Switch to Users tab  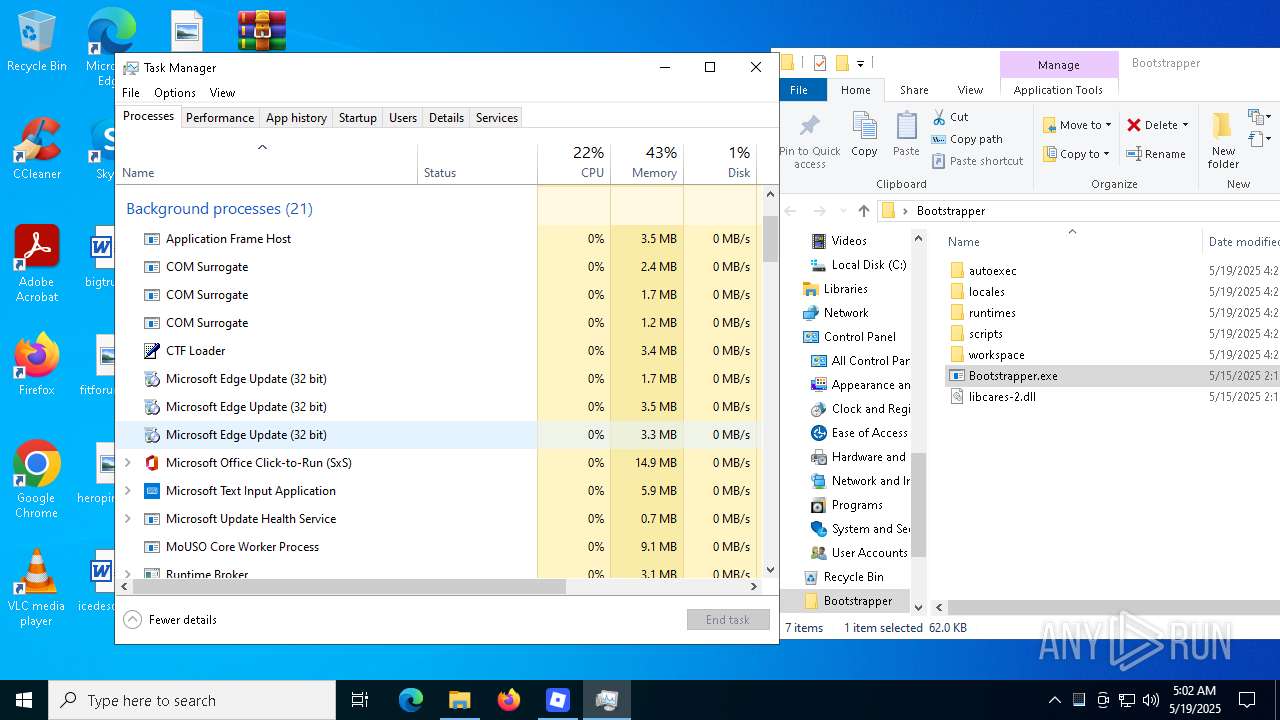pyautogui.click(x=403, y=118)
